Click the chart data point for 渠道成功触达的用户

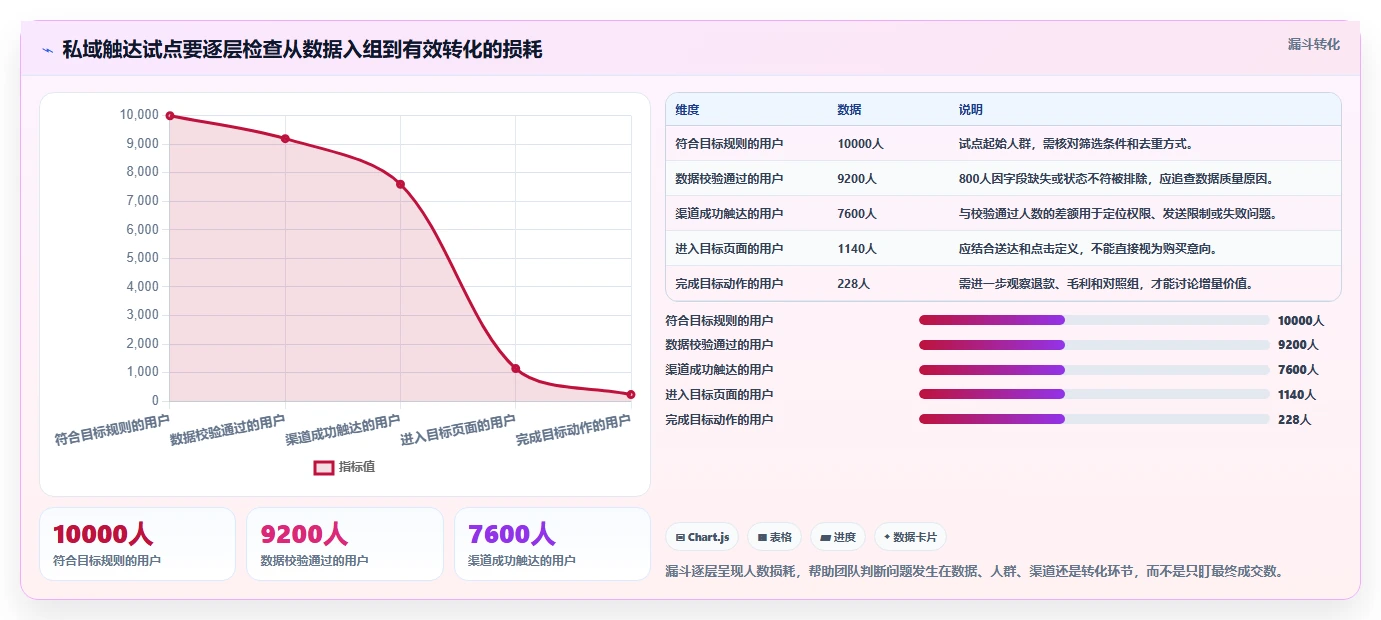(400, 184)
